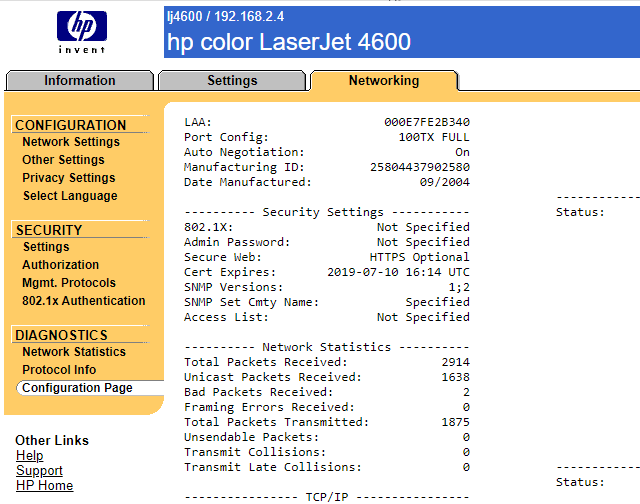The image size is (640, 504).
Task: Click the TCP/IP section divider text
Action: 327,497
